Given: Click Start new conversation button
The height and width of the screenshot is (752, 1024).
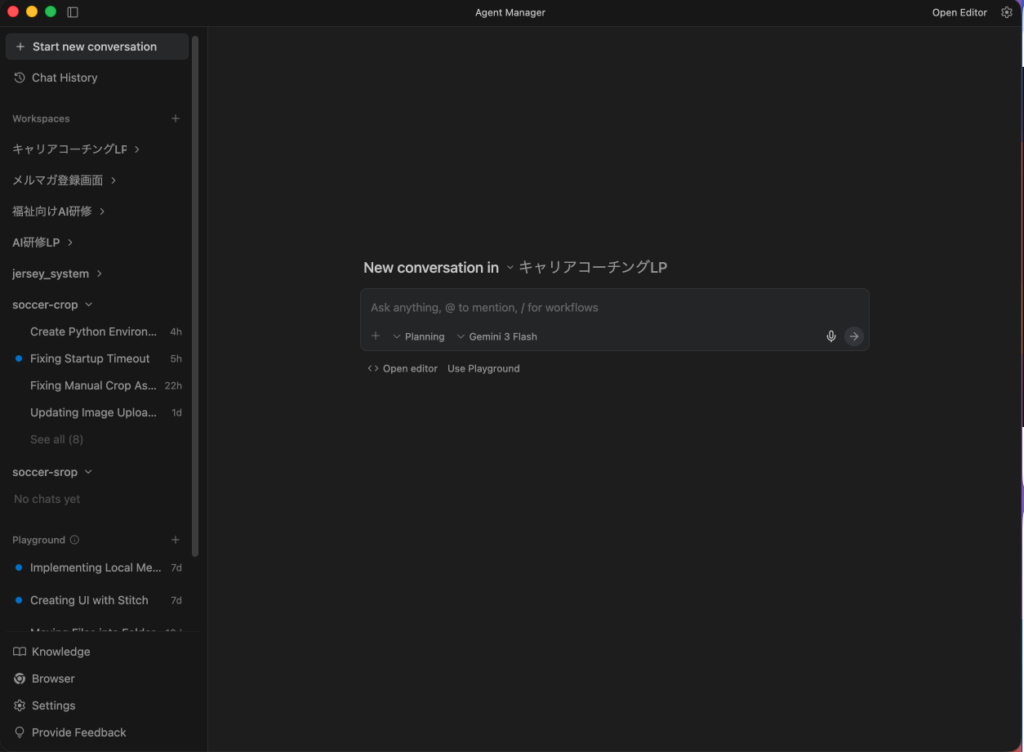Looking at the screenshot, I should pos(96,46).
